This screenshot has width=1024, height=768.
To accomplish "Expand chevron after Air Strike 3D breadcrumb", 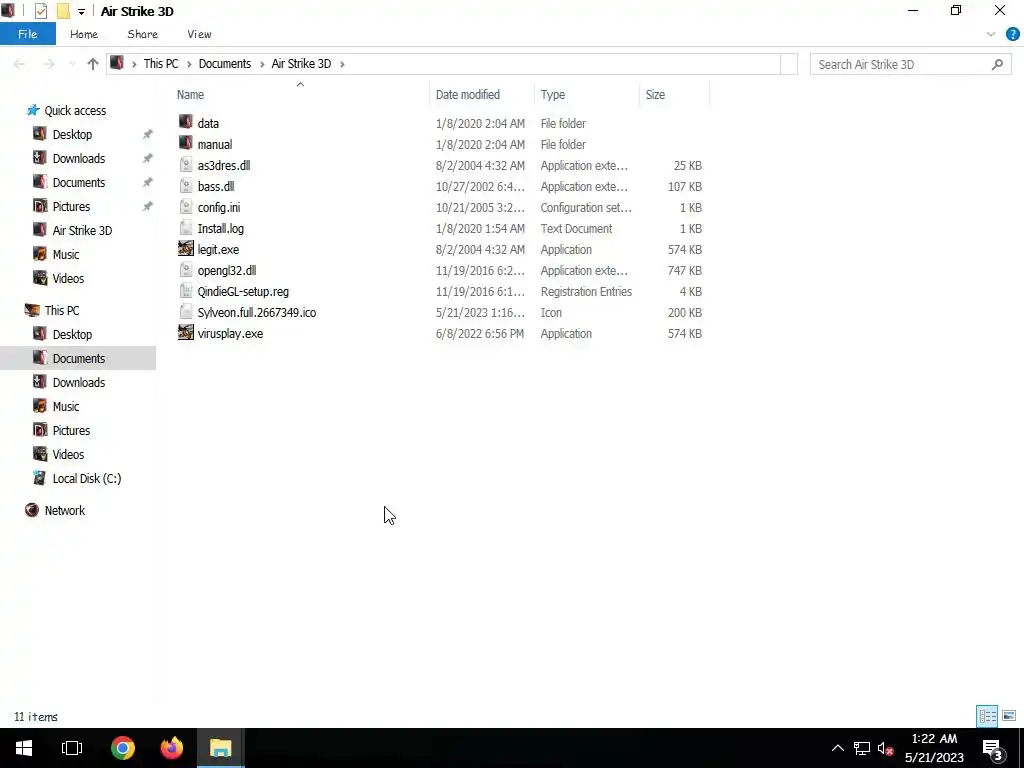I will [342, 64].
